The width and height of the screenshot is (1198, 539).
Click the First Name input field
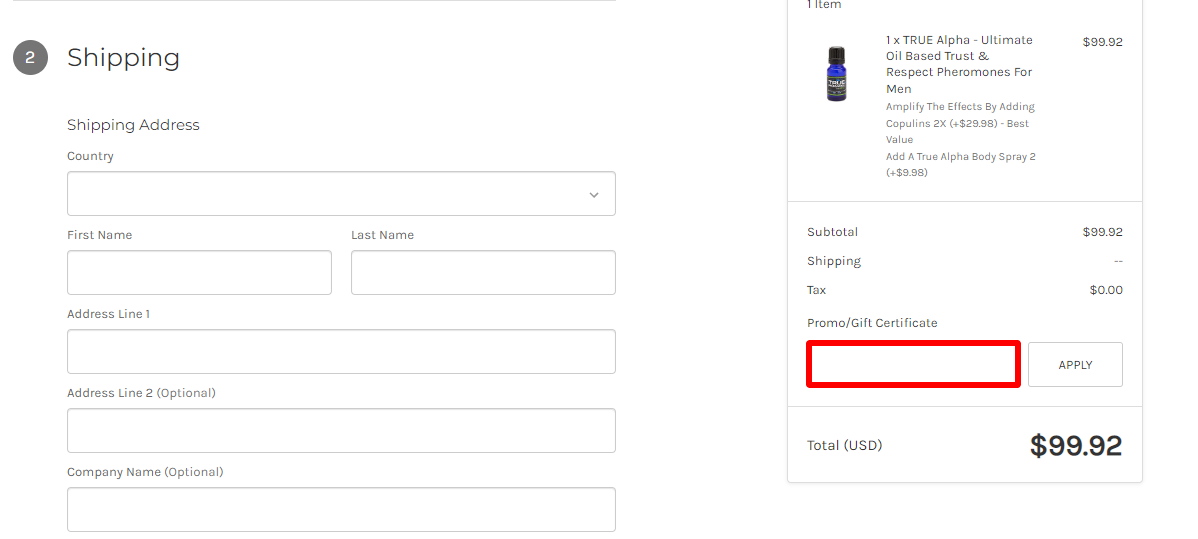pyautogui.click(x=199, y=272)
